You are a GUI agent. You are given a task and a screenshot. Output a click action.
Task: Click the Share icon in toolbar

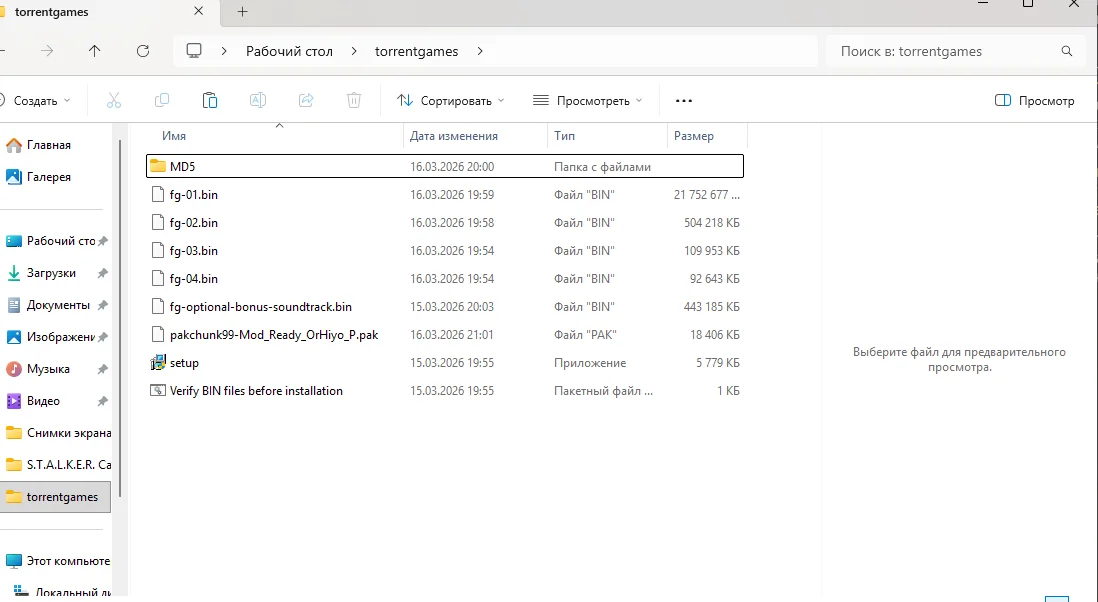point(306,100)
